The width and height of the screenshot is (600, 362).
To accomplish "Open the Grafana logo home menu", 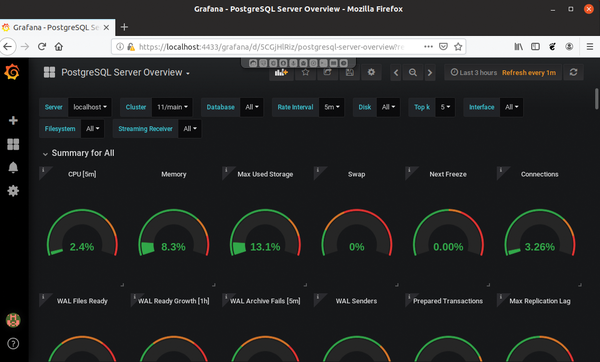I will pos(12,72).
